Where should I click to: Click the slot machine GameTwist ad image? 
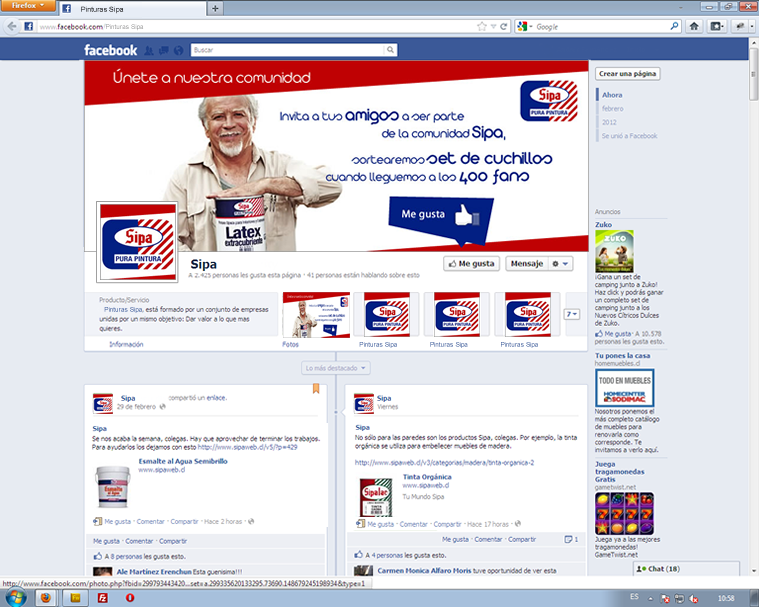[624, 514]
